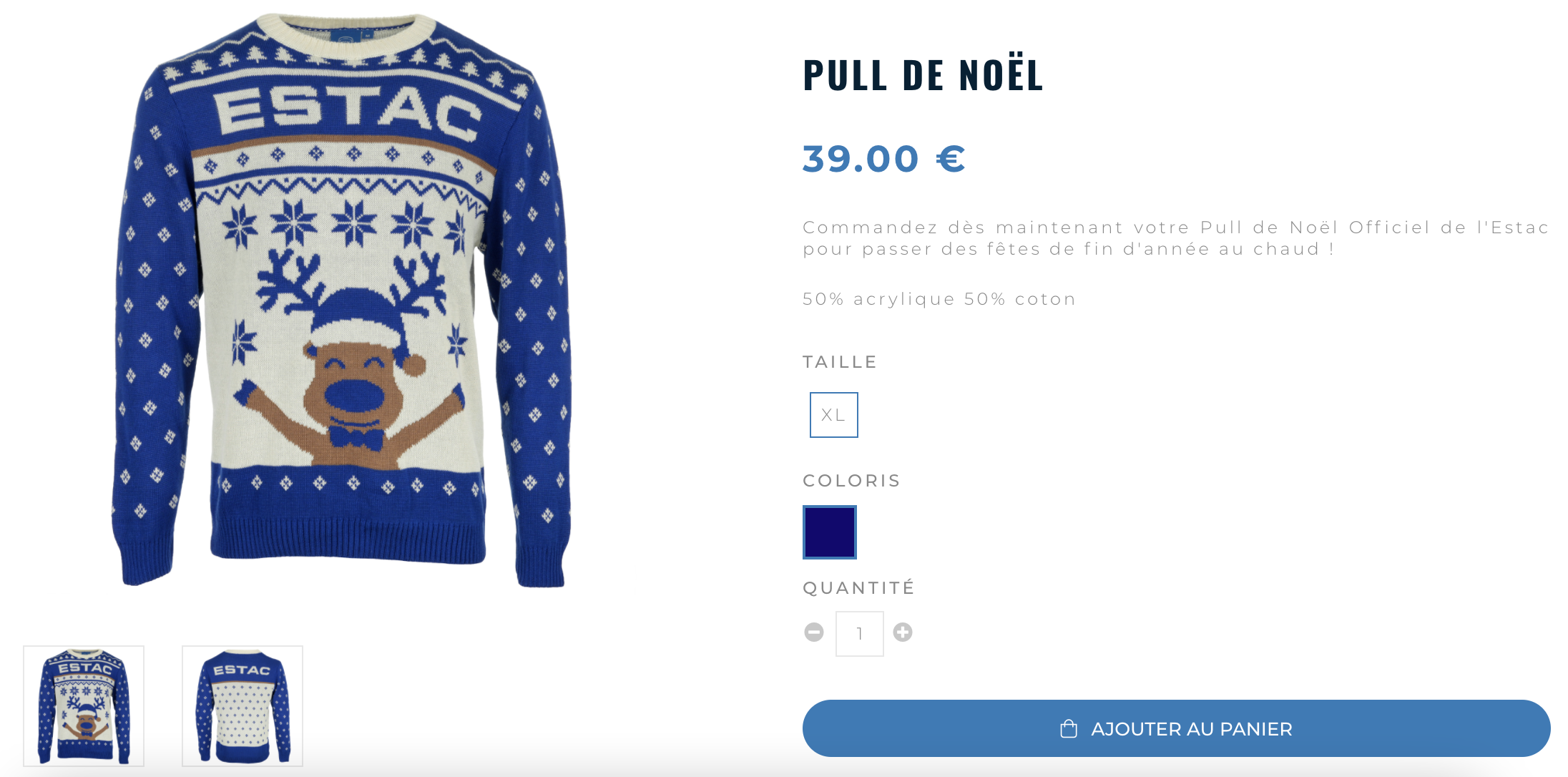Image resolution: width=1568 pixels, height=777 pixels.
Task: Click the 39.00 € price
Action: click(883, 159)
